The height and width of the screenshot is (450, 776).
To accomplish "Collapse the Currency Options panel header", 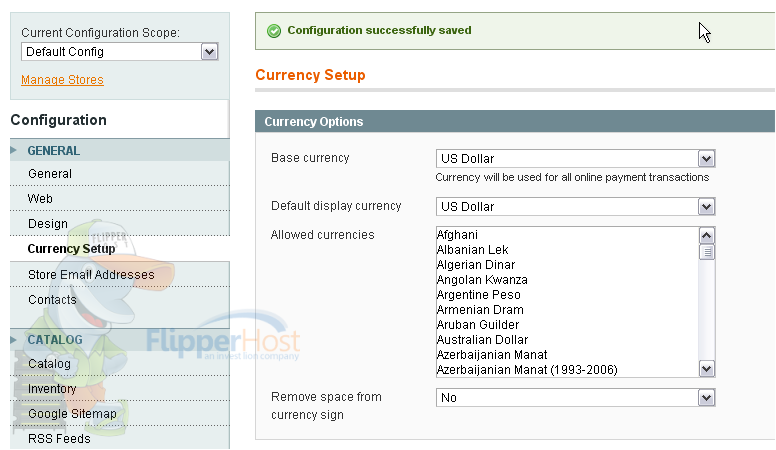I will (x=515, y=121).
